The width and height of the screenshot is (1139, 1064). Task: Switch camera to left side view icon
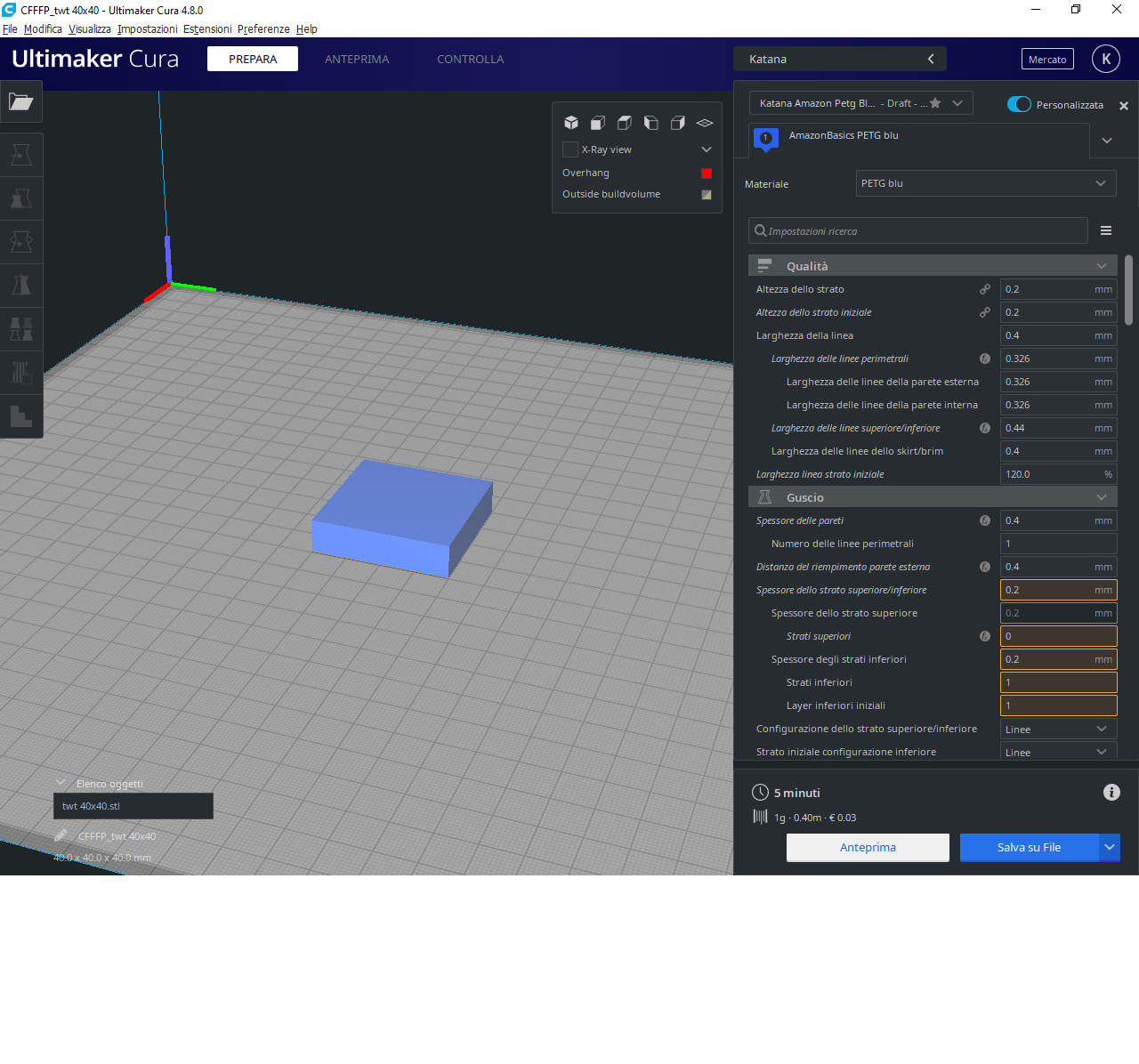tap(651, 123)
